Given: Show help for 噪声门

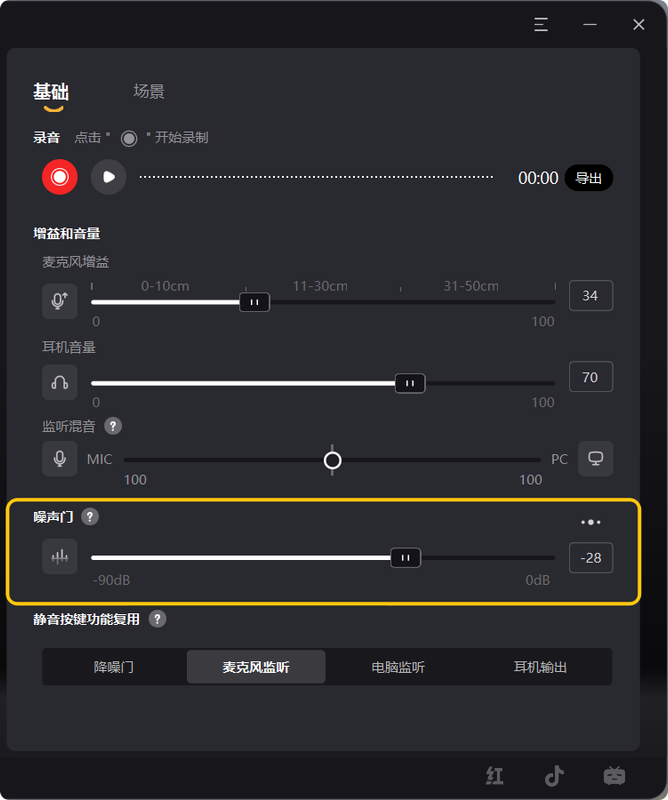Looking at the screenshot, I should [90, 517].
